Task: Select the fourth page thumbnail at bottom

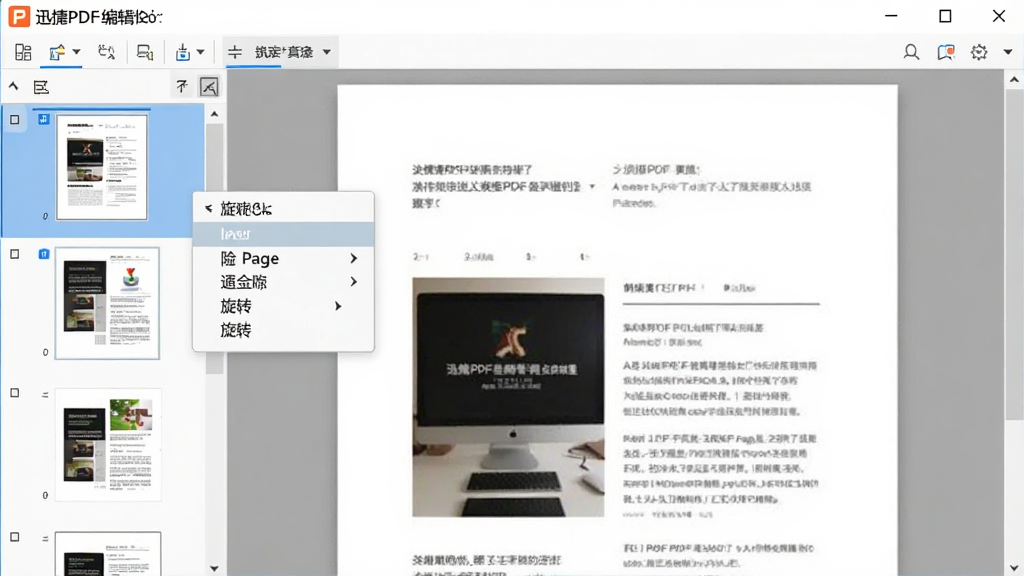Action: click(108, 554)
